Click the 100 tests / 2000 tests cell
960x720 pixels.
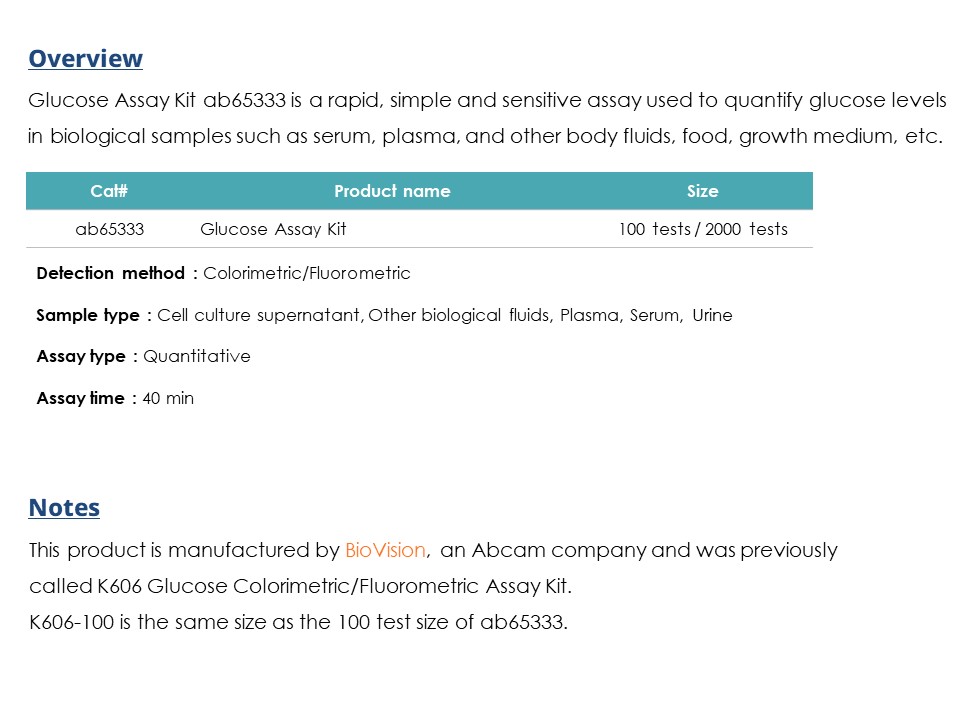(703, 229)
